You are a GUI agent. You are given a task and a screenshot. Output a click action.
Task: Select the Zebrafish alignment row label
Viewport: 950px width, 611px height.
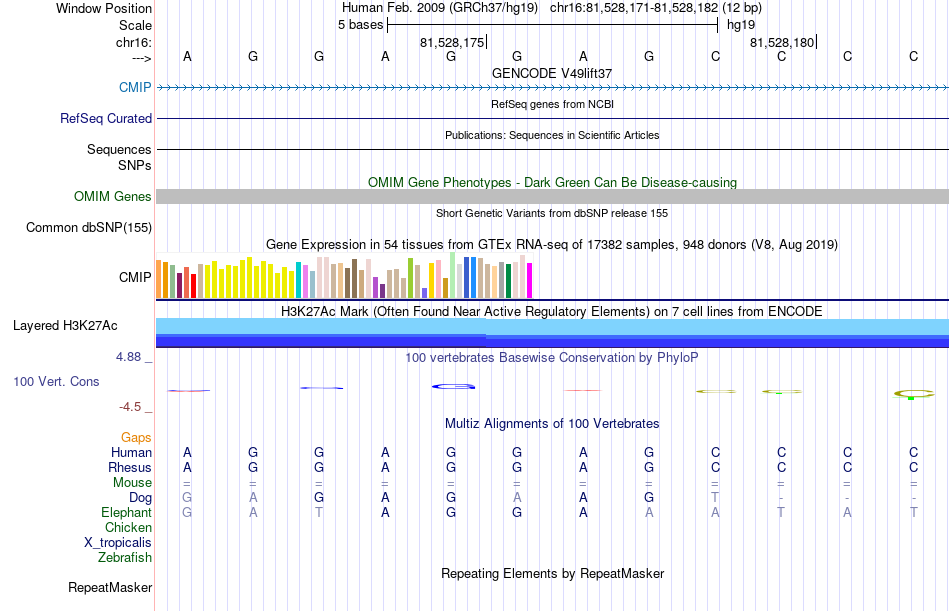click(125, 557)
